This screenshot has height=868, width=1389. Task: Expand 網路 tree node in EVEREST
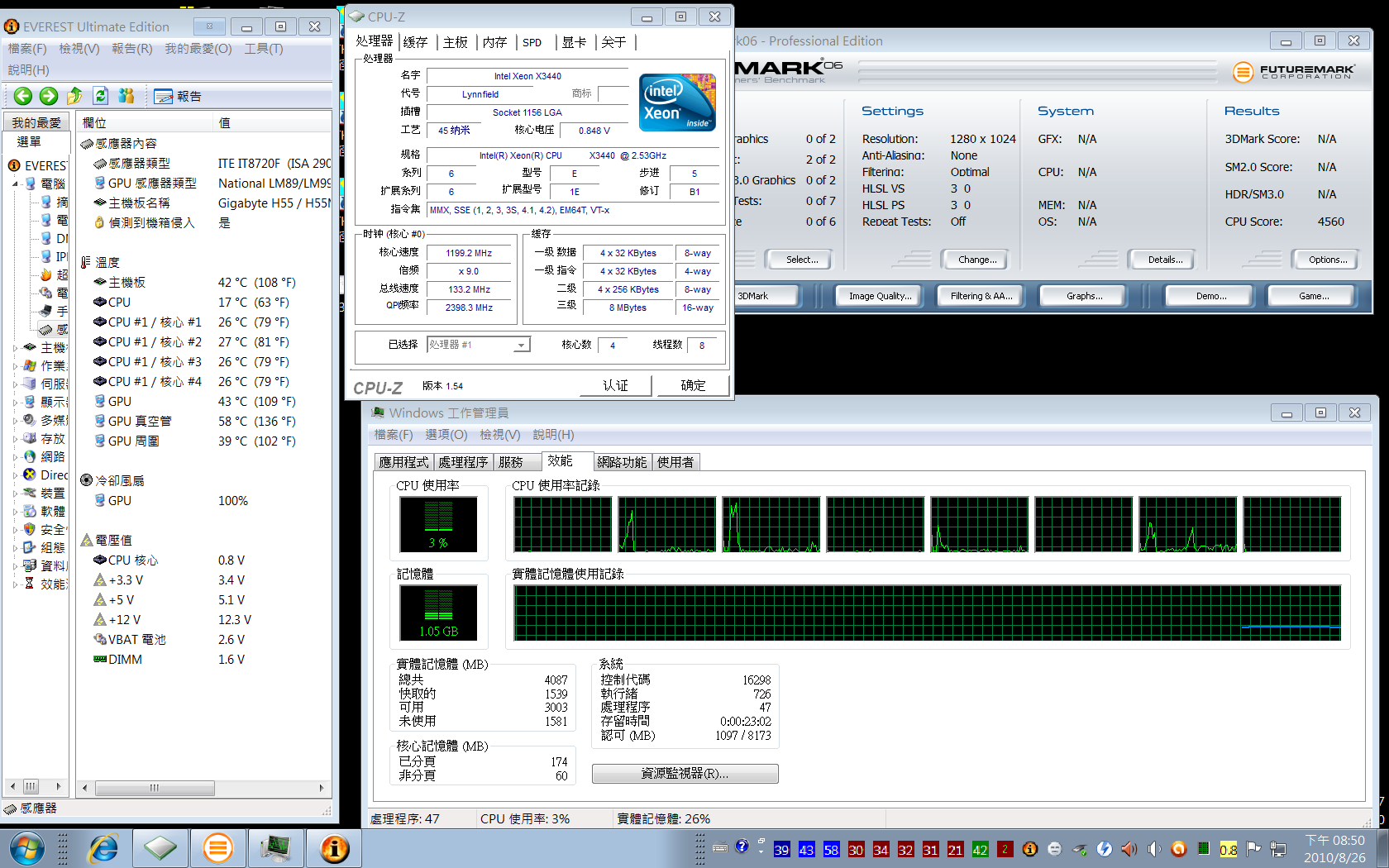pos(15,456)
